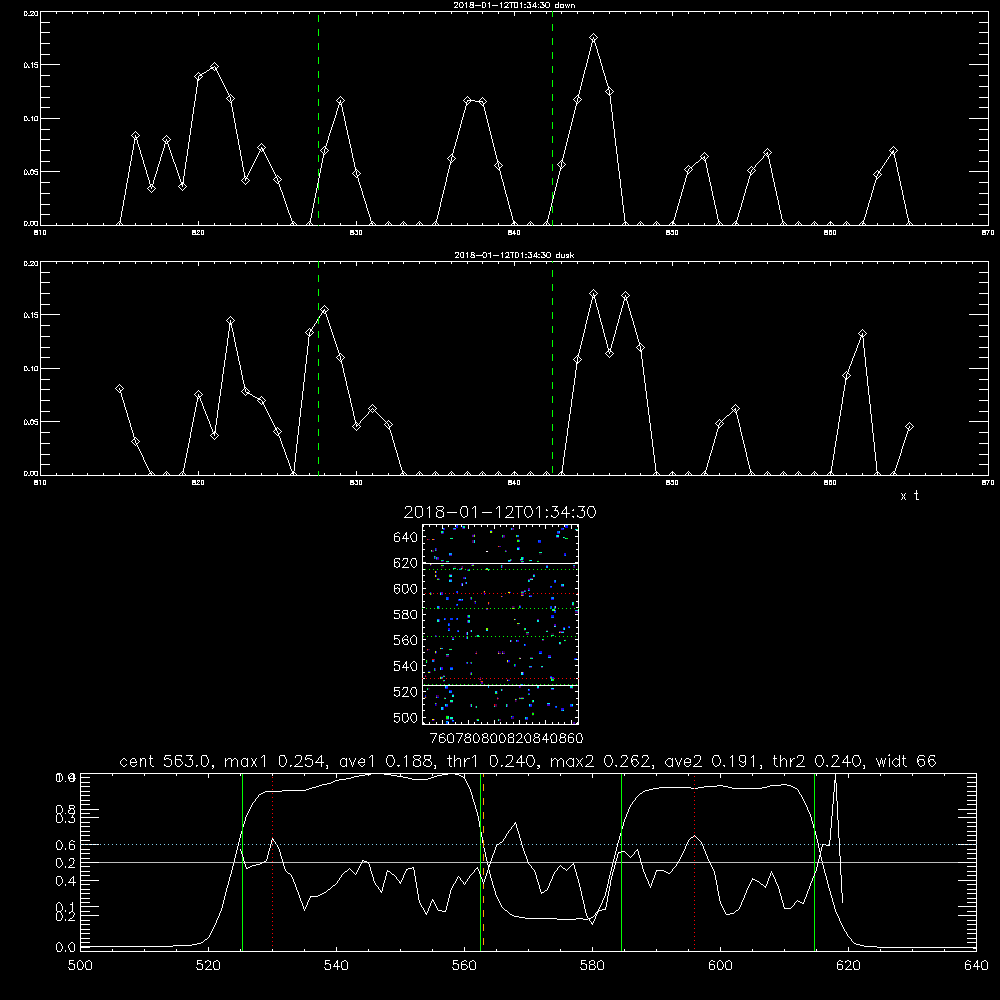This screenshot has width=1000, height=1000.
Task: Select the 'thr2 0.240' value text
Action: coord(818,761)
